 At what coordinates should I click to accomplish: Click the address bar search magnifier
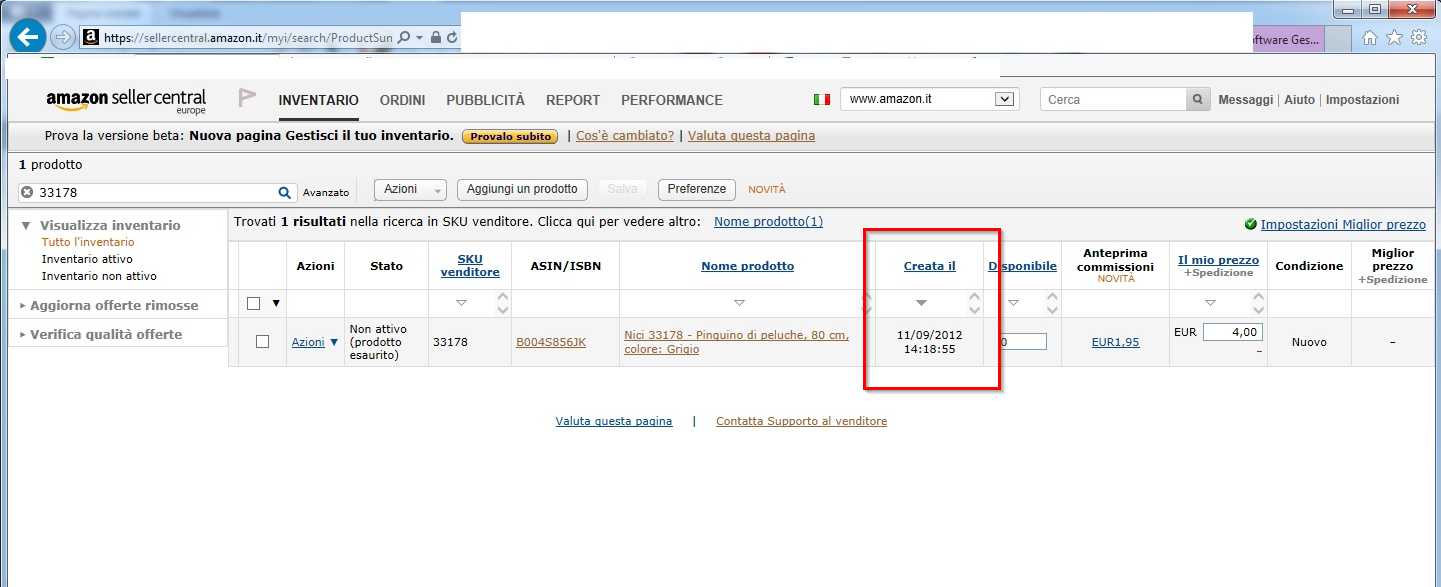[404, 38]
